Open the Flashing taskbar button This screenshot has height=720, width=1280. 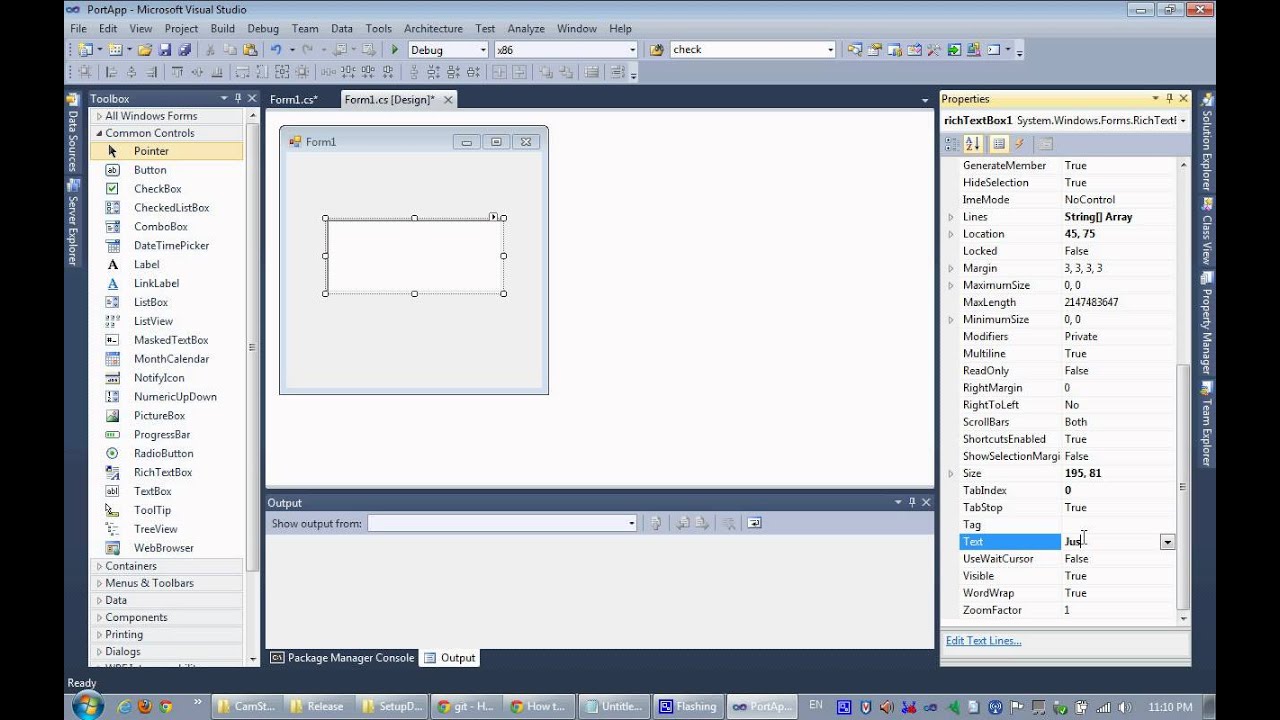pyautogui.click(x=687, y=706)
